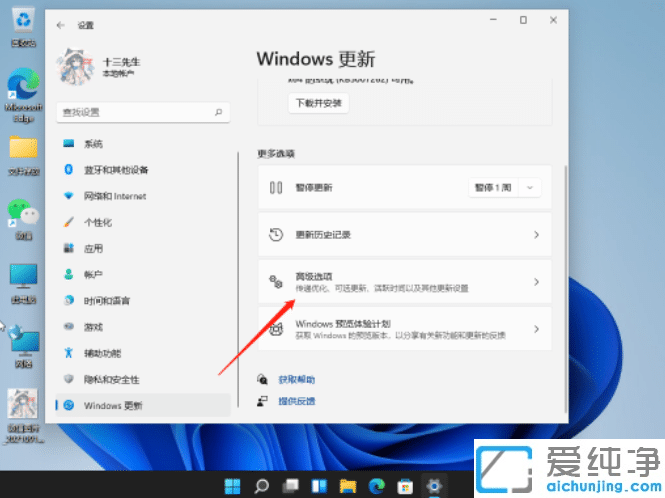Select Microsoft Edge desktop shortcut
Screen dimensions: 665x498
pos(24,95)
